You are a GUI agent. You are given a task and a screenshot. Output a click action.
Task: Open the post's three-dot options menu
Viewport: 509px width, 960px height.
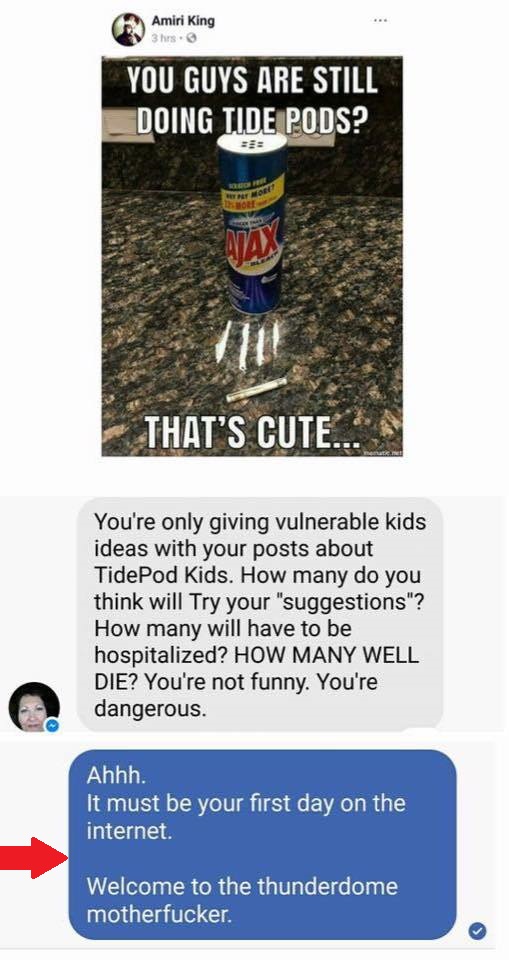[380, 20]
